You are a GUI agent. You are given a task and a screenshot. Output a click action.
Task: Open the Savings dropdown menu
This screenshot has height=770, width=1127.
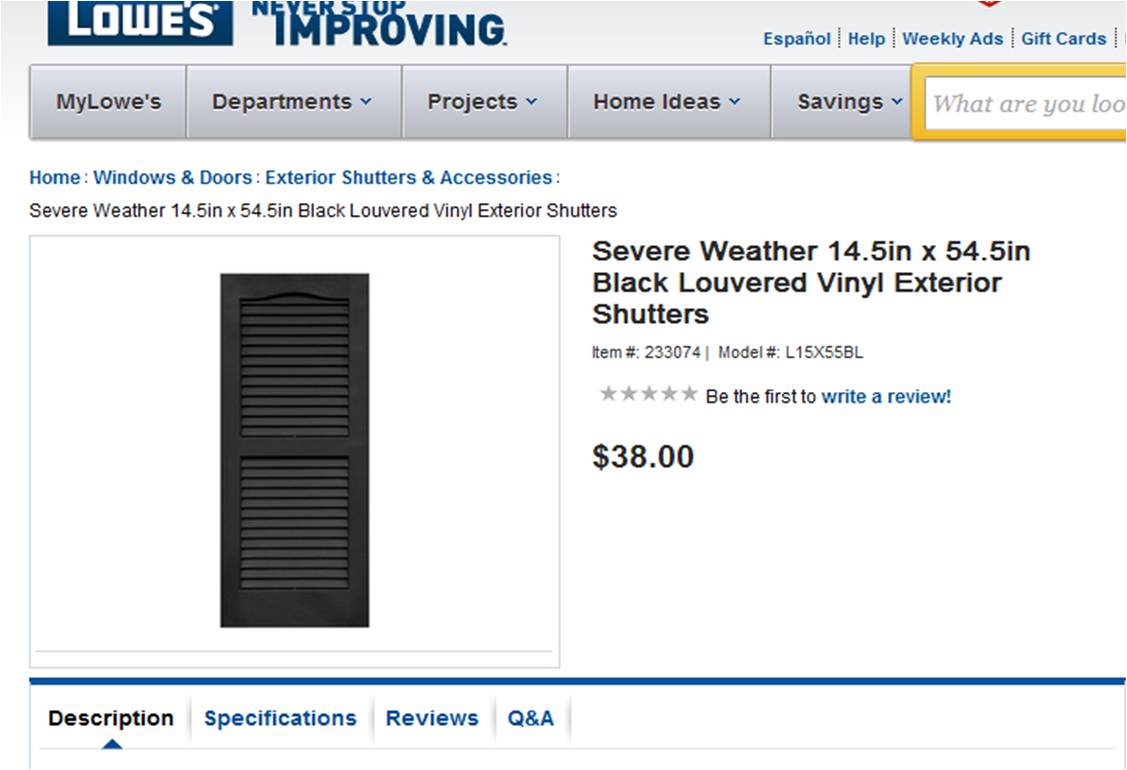click(849, 102)
